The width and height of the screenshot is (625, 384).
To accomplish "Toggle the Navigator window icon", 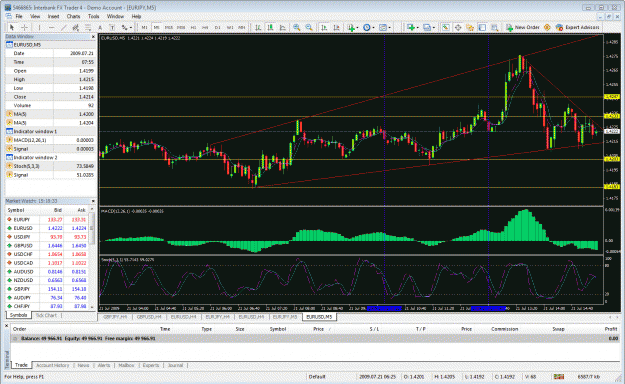I will point(470,27).
